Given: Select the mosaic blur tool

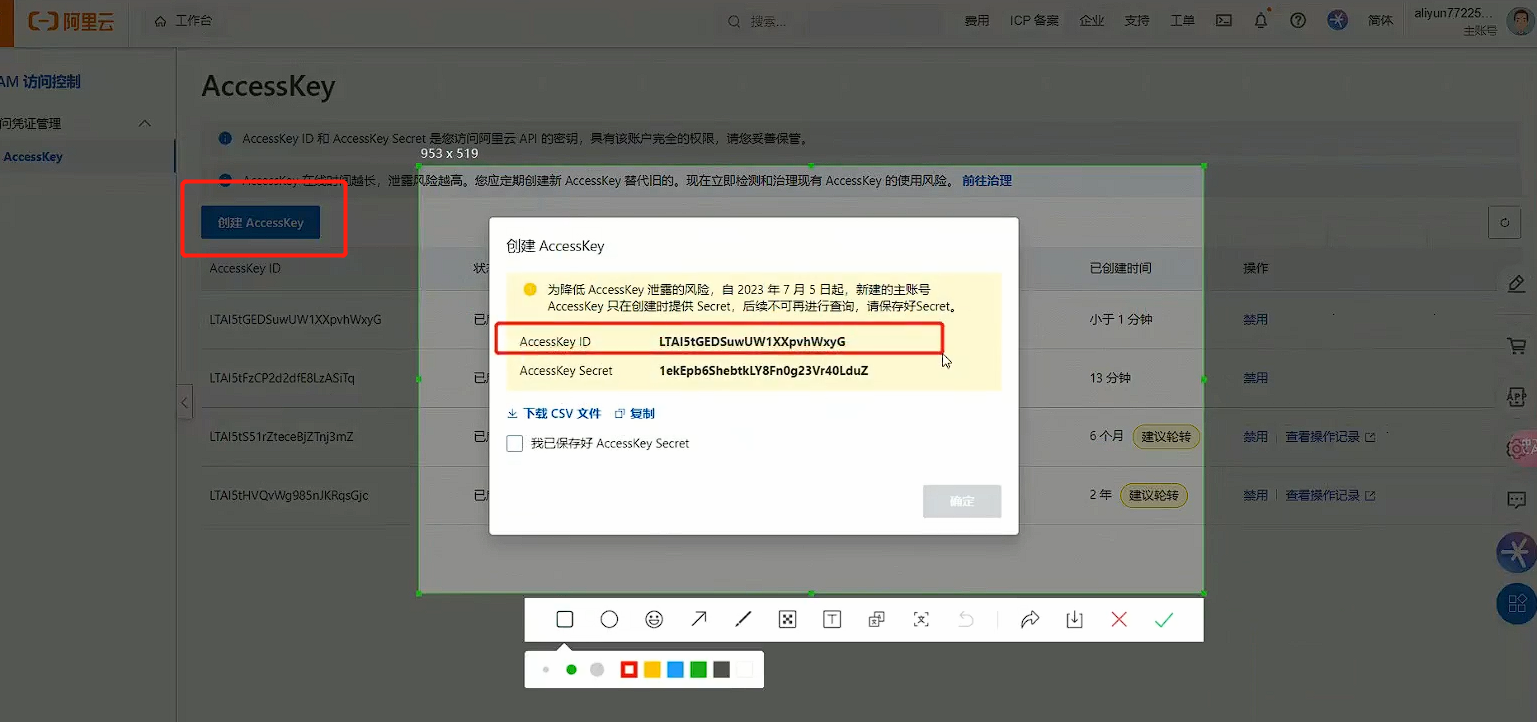Looking at the screenshot, I should (787, 620).
